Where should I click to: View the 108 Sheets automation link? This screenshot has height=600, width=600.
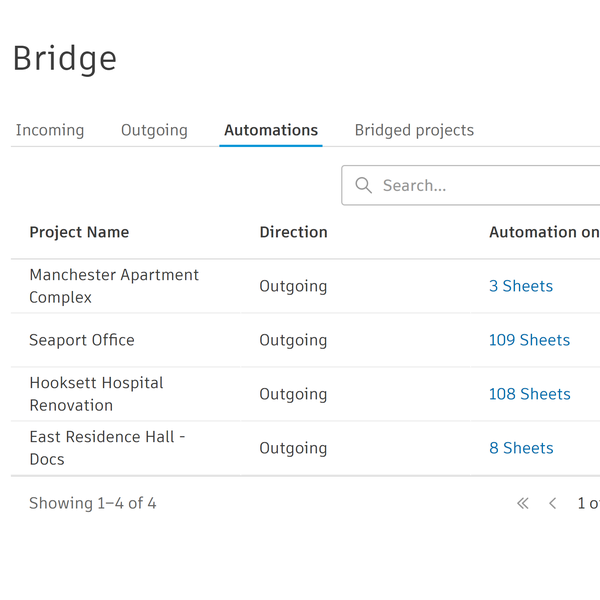point(529,394)
